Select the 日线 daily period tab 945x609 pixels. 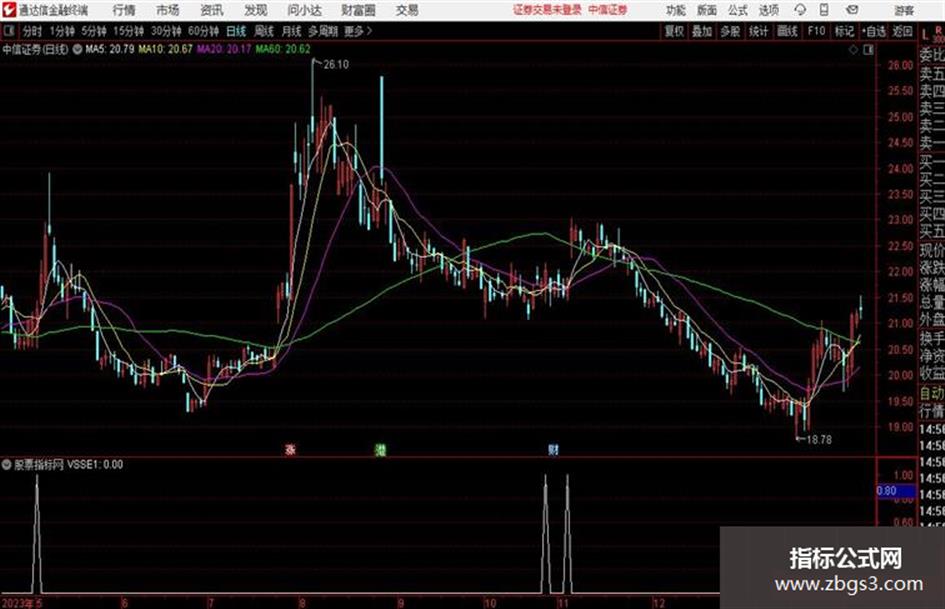(236, 31)
